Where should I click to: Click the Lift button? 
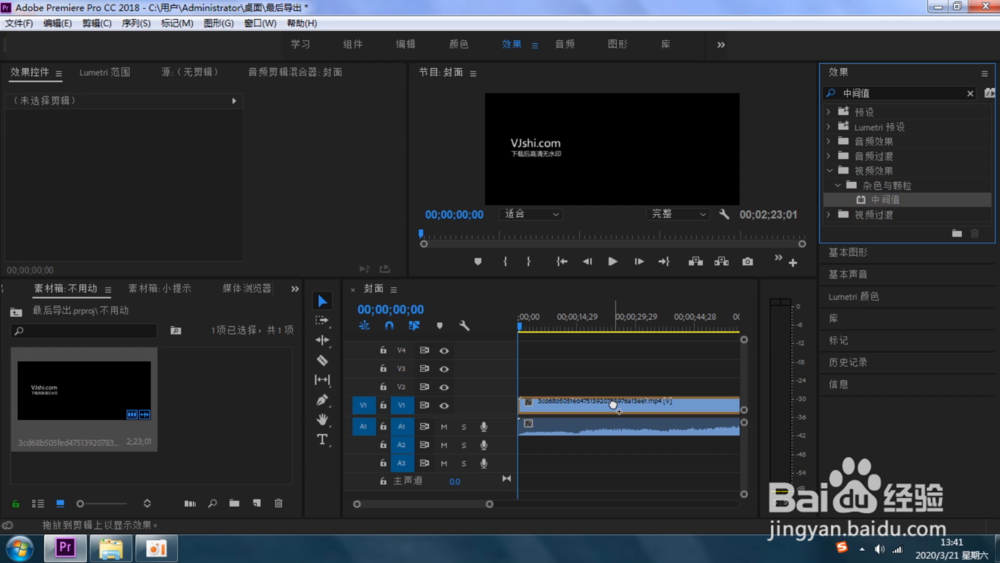tap(696, 261)
